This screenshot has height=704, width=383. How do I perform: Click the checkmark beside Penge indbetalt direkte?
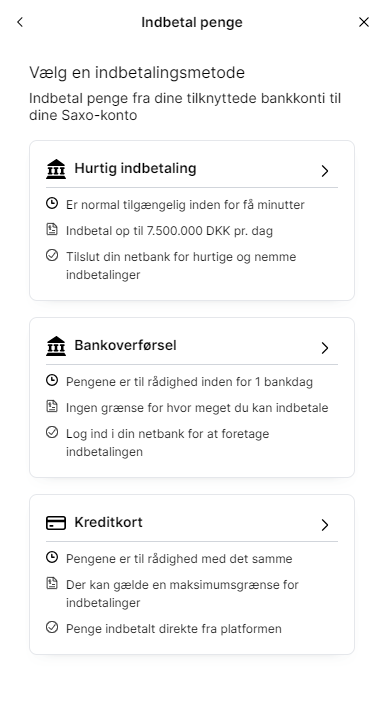[x=52, y=627]
